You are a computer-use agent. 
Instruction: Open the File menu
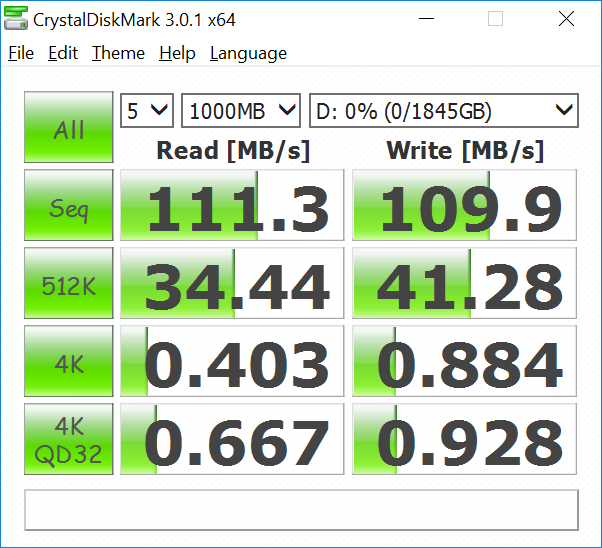(21, 53)
